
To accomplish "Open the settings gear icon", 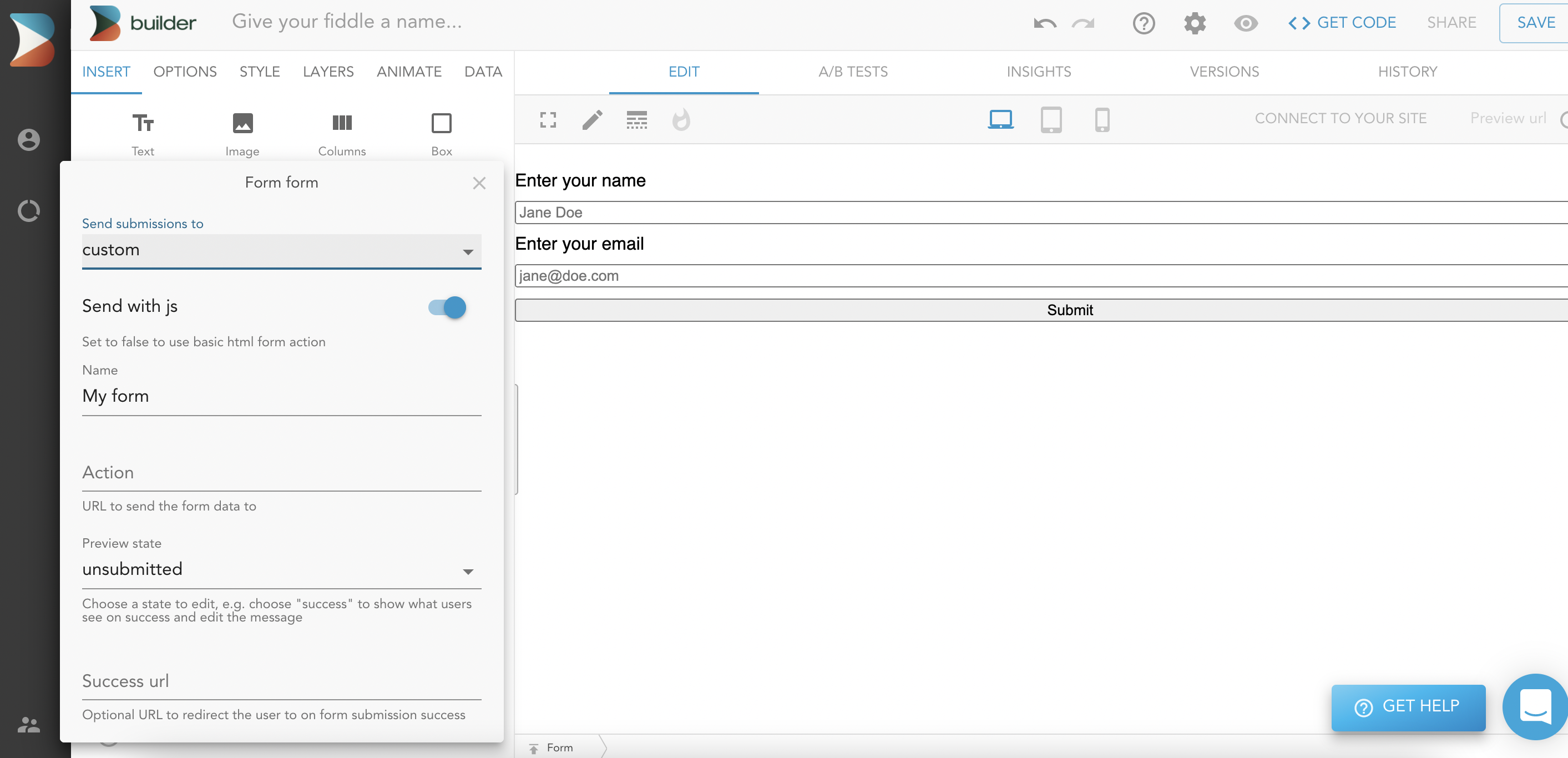I will tap(1194, 23).
